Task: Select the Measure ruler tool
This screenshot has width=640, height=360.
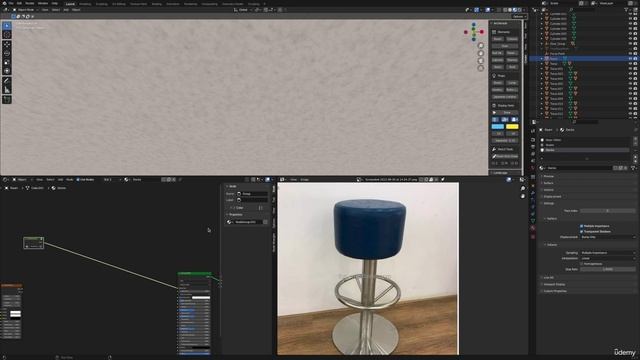Action: (x=7, y=90)
